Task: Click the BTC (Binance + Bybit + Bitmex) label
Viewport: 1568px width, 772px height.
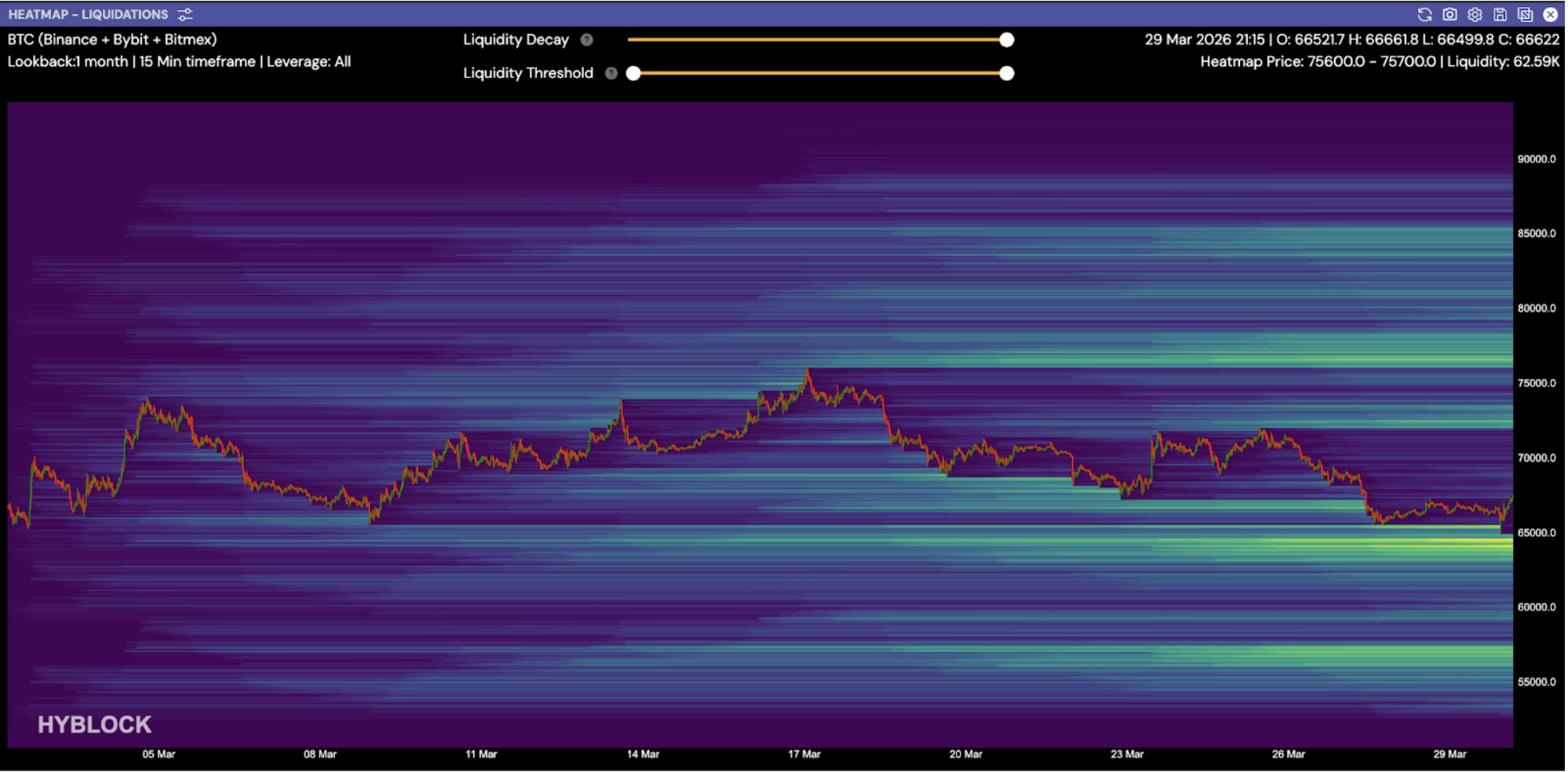Action: pos(112,39)
